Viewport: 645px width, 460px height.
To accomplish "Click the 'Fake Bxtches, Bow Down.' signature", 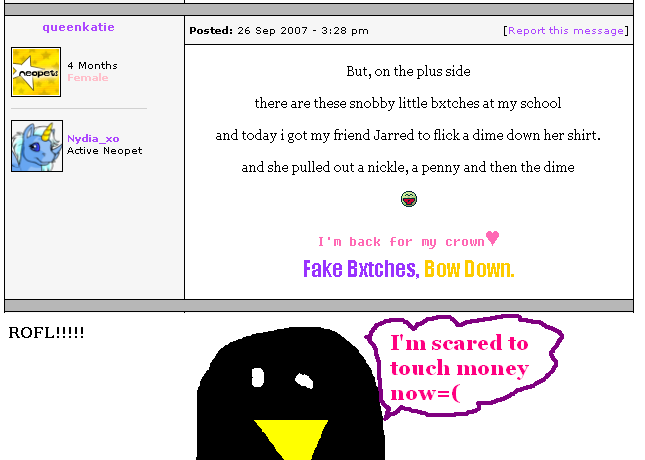I will [x=408, y=269].
